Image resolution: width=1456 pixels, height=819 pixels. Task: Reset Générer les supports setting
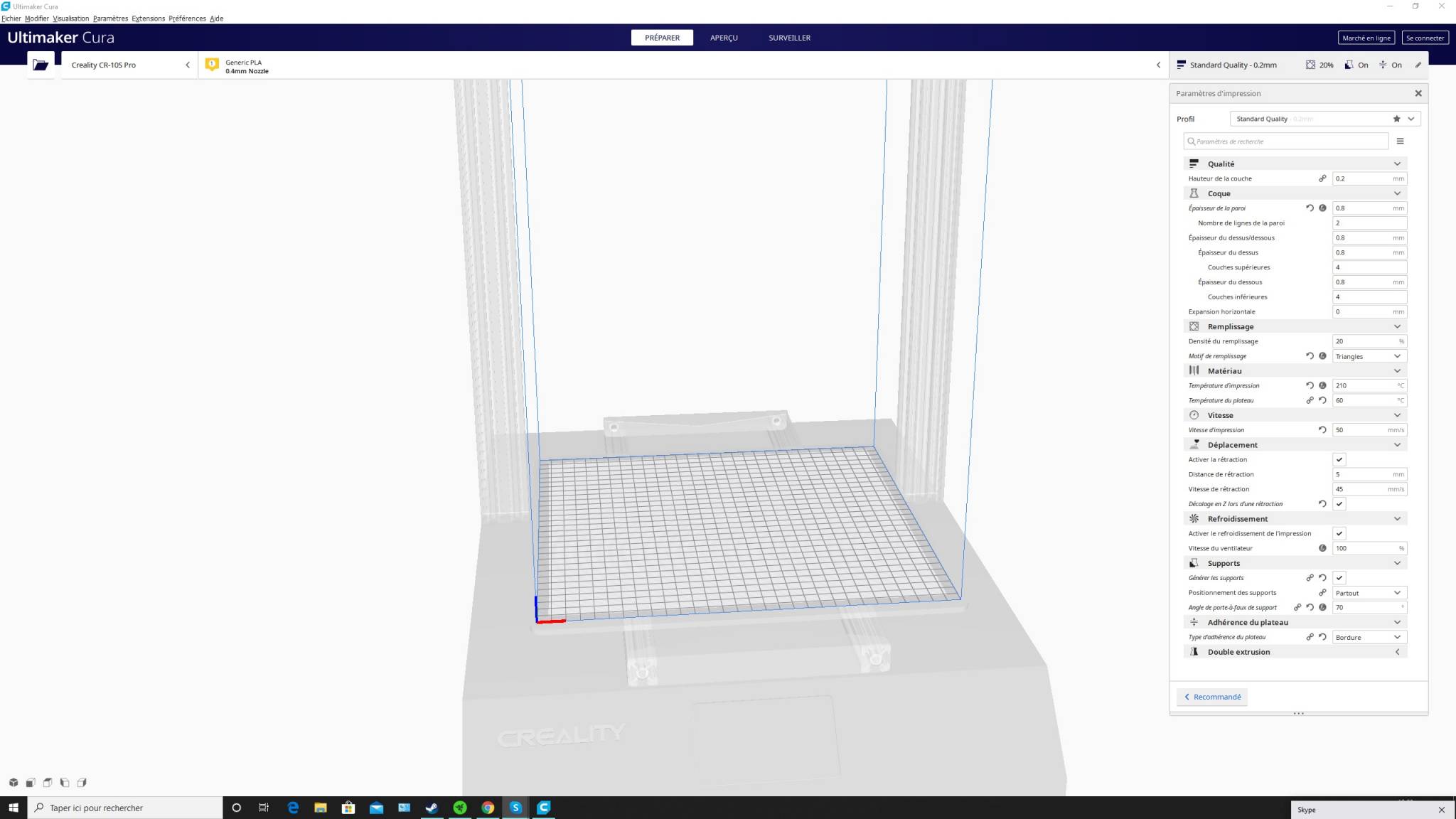coord(1322,578)
